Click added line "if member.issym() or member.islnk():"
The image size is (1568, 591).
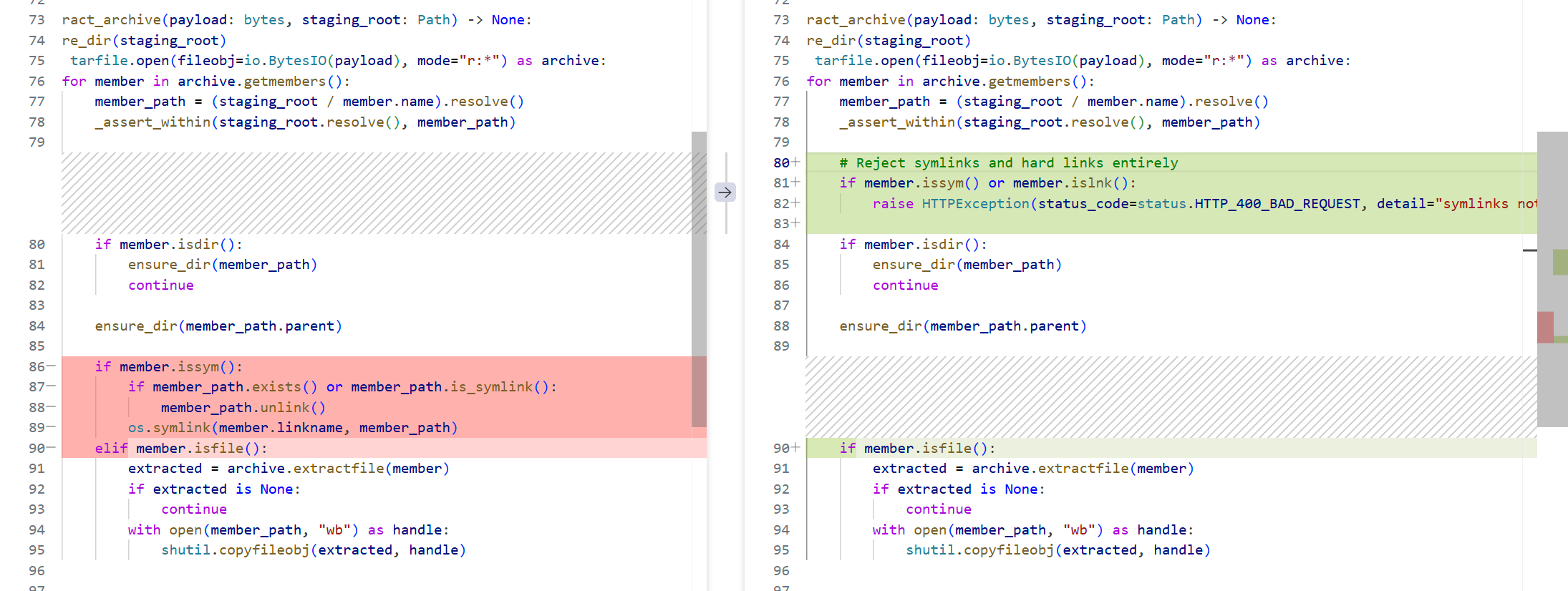click(987, 183)
